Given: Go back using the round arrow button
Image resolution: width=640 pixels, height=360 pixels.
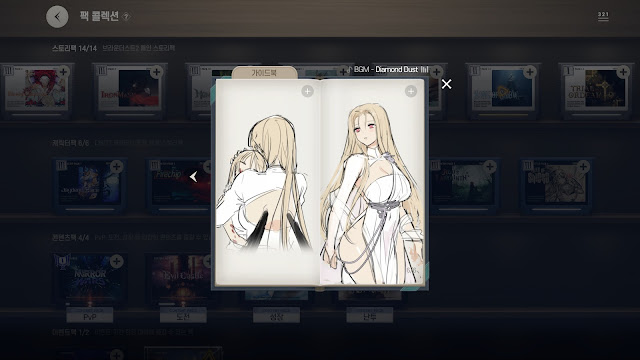Looking at the screenshot, I should click(x=57, y=17).
